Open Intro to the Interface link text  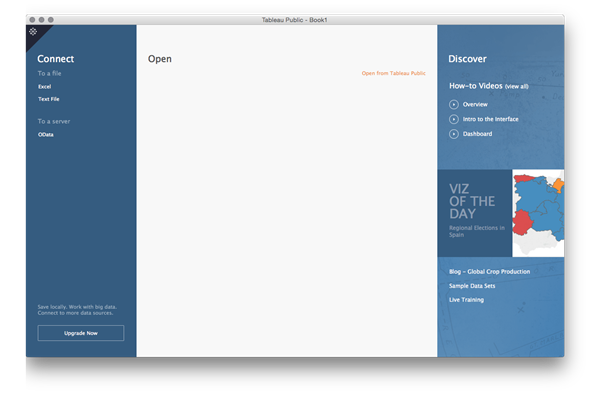coord(490,119)
